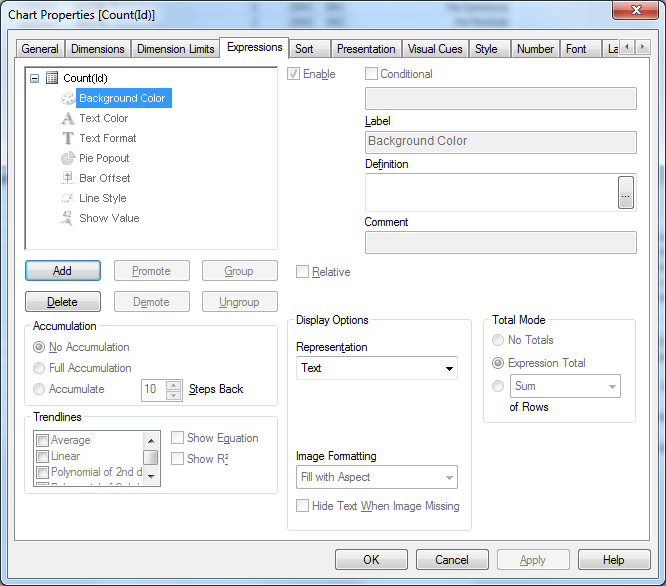Image resolution: width=666 pixels, height=586 pixels.
Task: Click the Cancel button
Action: tap(452, 560)
